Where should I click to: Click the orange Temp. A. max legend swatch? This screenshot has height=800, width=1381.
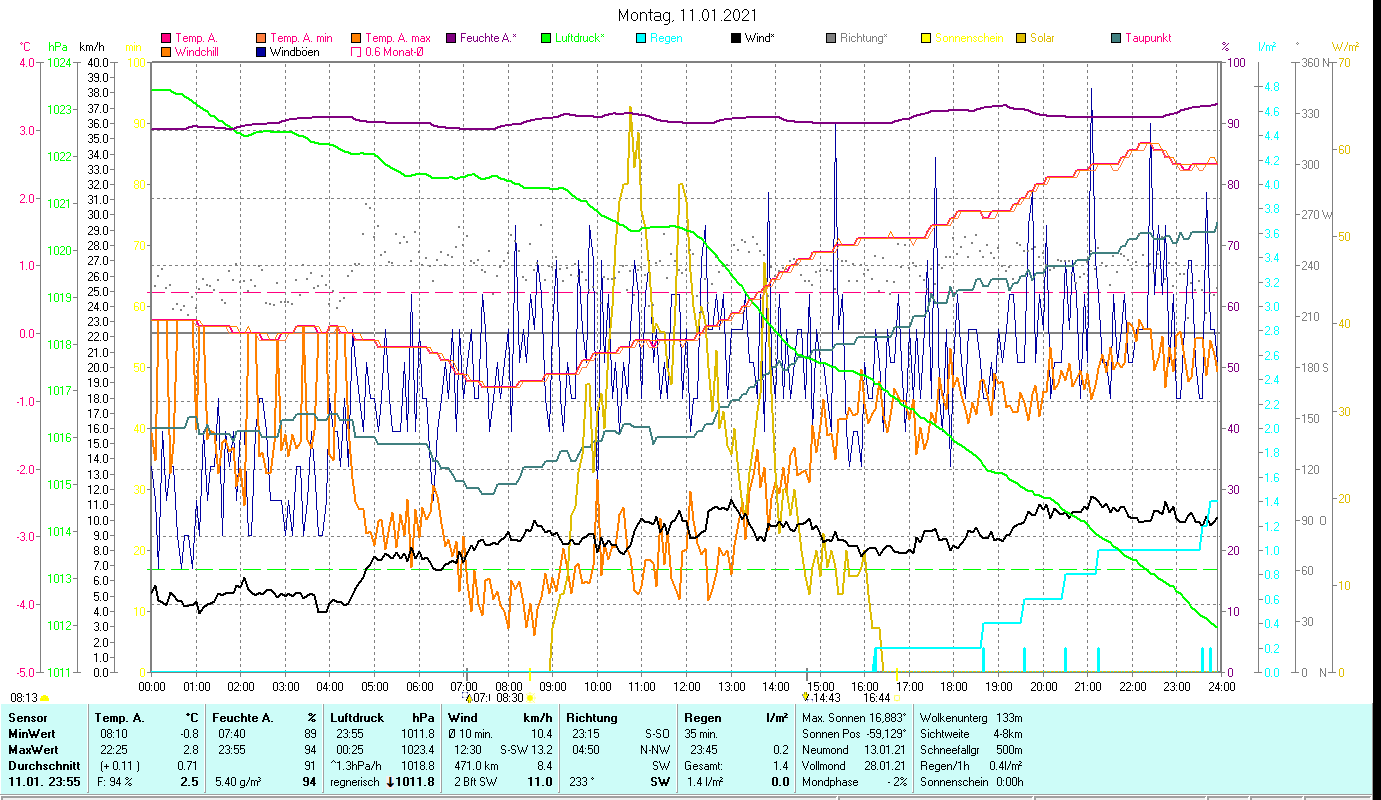pos(357,38)
